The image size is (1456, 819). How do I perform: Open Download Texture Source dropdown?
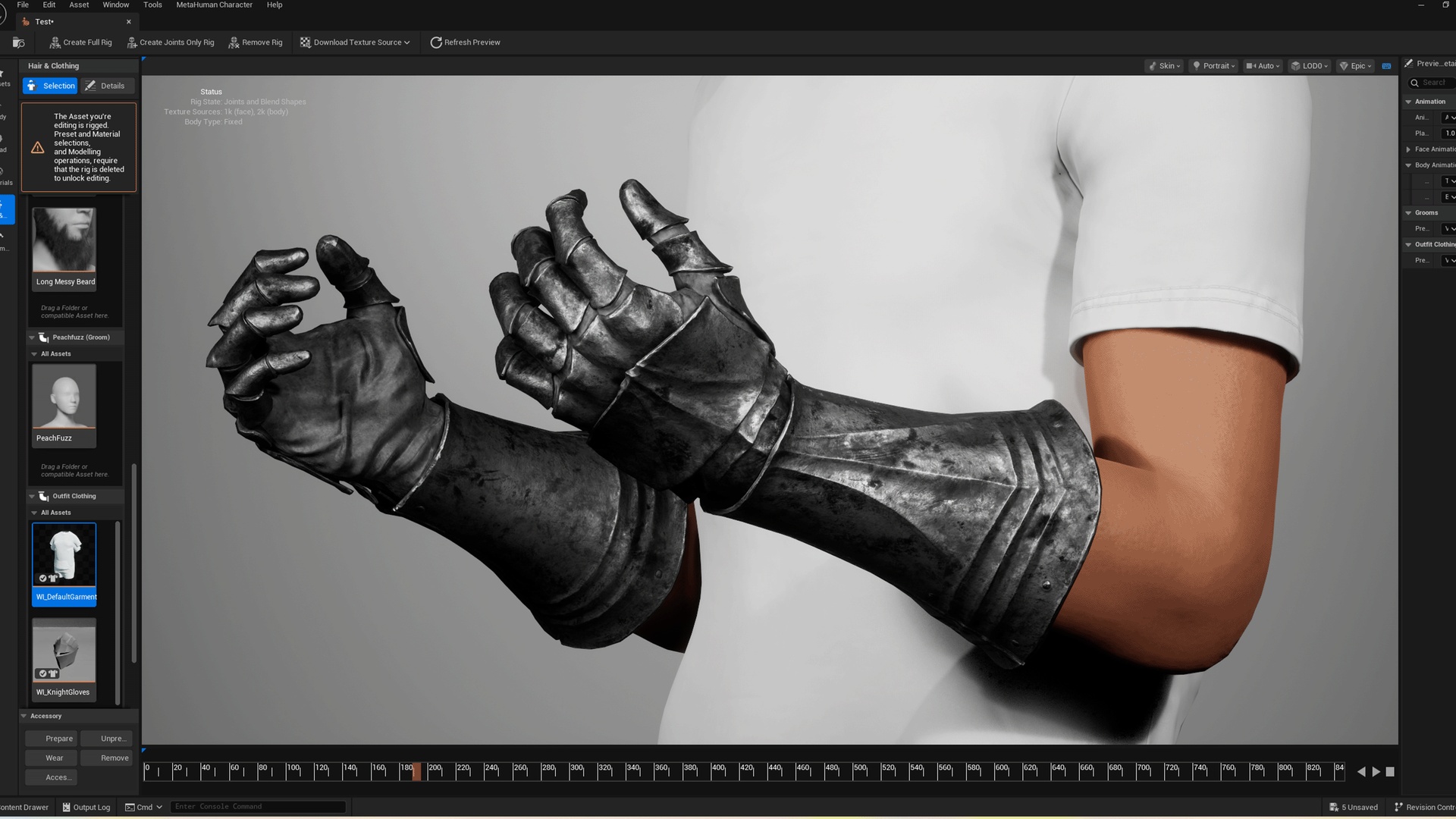[x=355, y=42]
